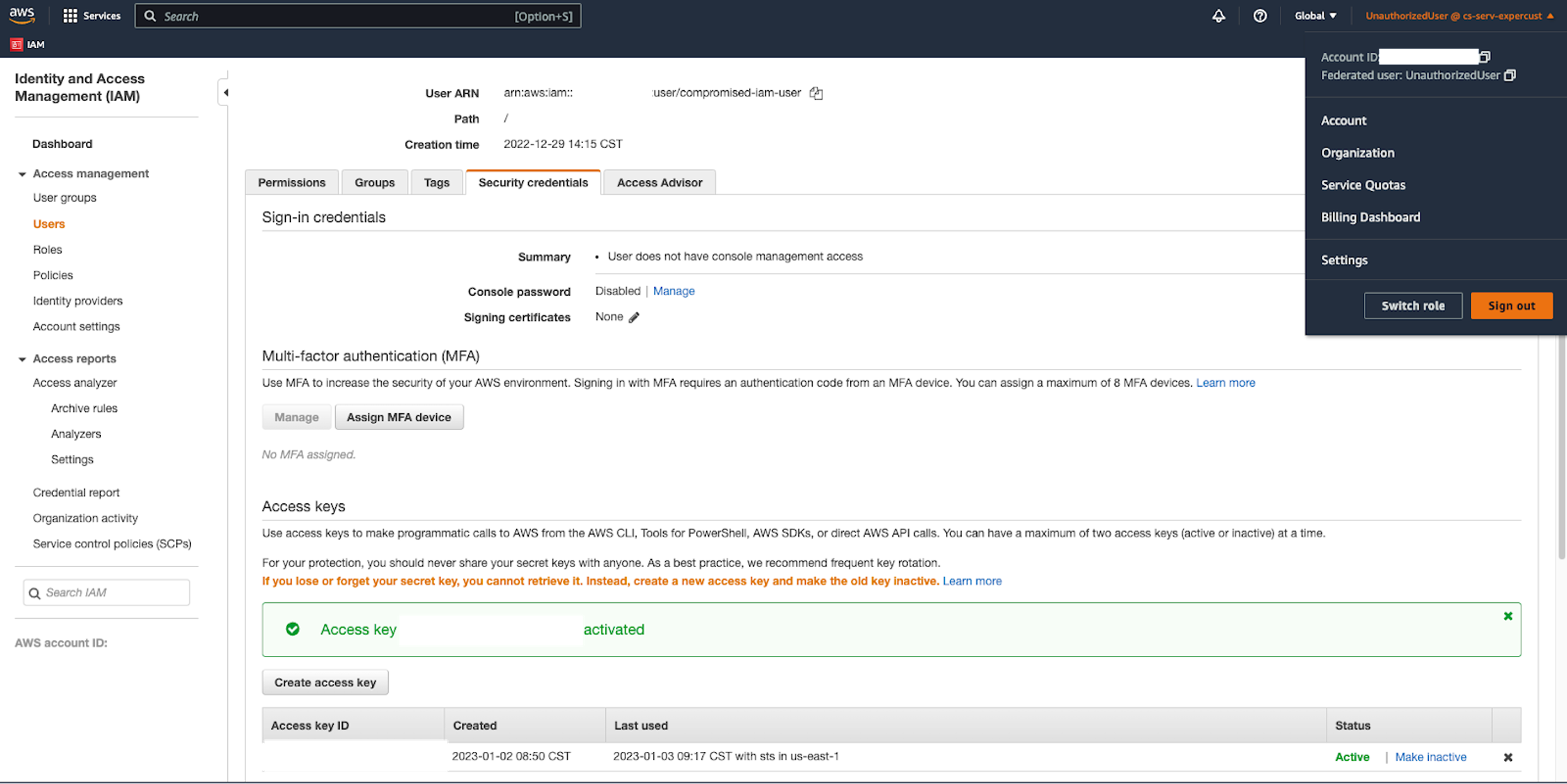The image size is (1567, 784).
Task: Switch to the Groups tab
Action: pos(374,182)
